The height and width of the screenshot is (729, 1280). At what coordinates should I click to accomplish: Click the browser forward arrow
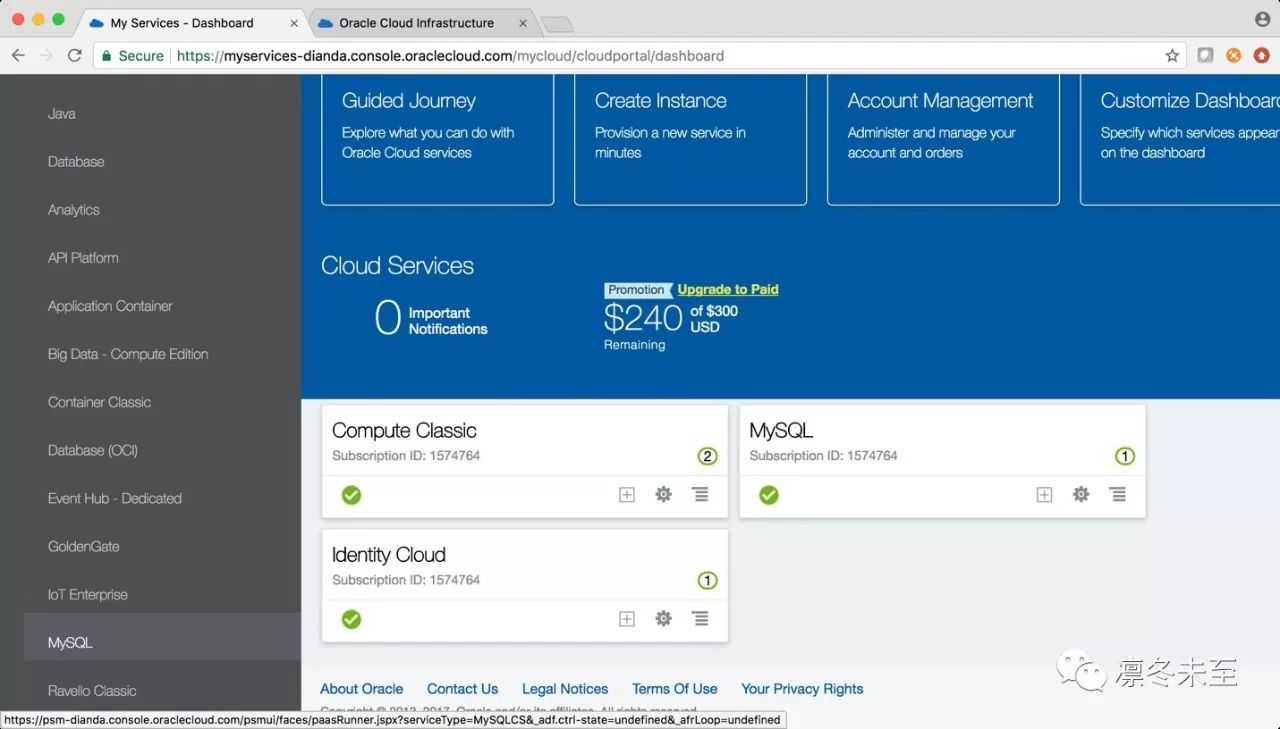(x=46, y=56)
